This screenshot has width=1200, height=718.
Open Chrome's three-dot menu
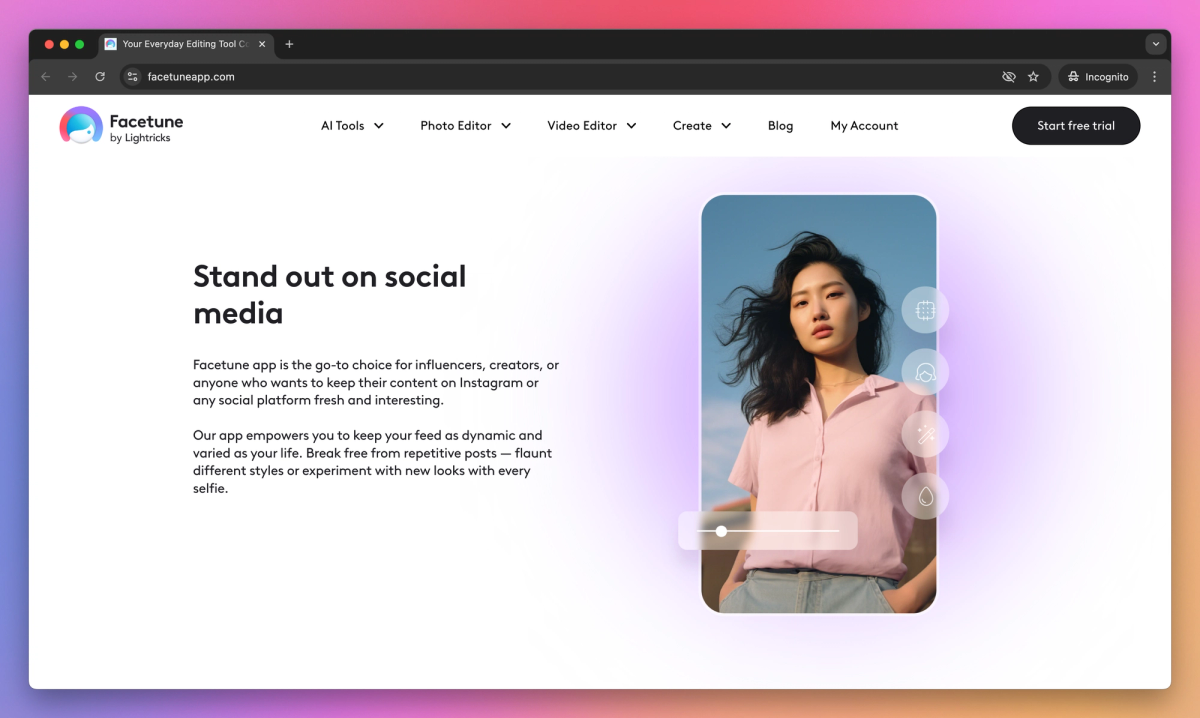point(1155,77)
